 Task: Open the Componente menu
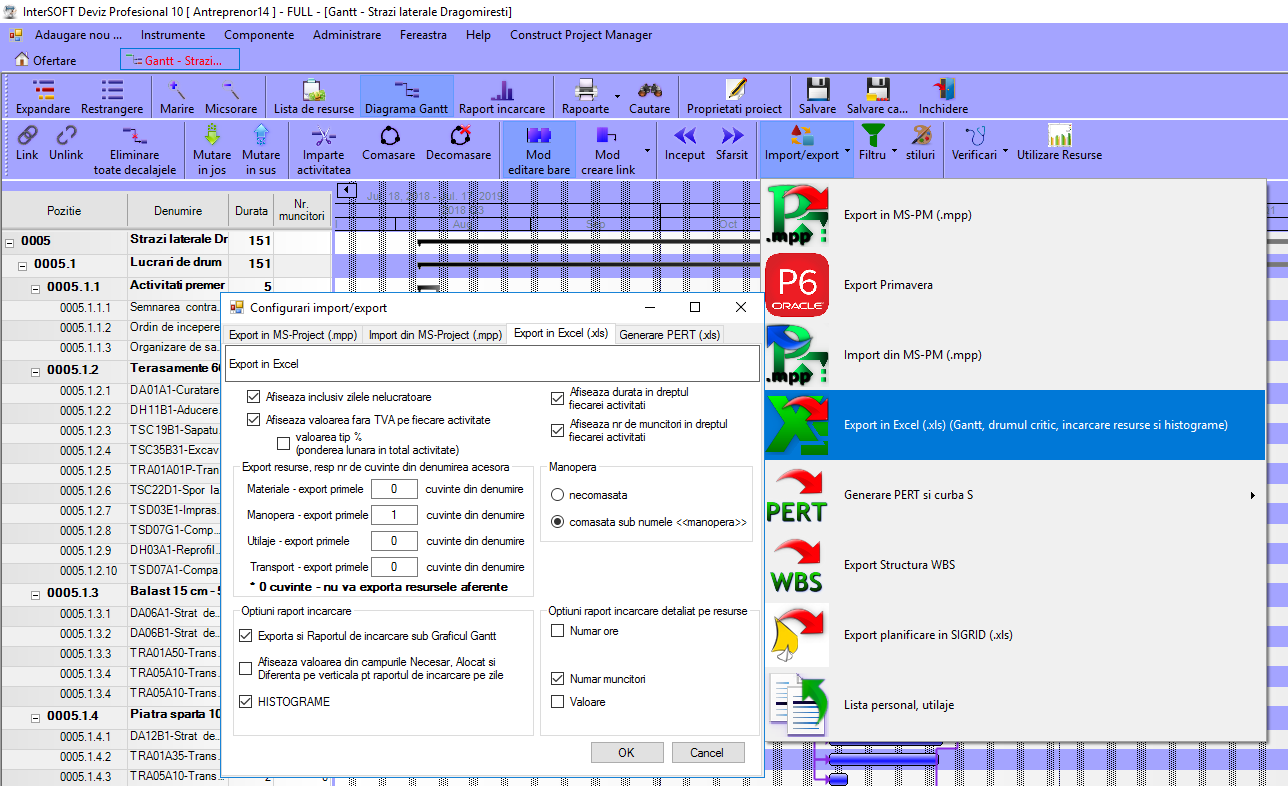[x=259, y=35]
